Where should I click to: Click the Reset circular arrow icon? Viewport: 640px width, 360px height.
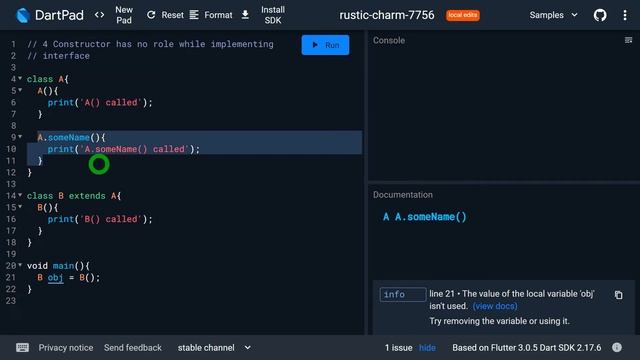tap(151, 15)
